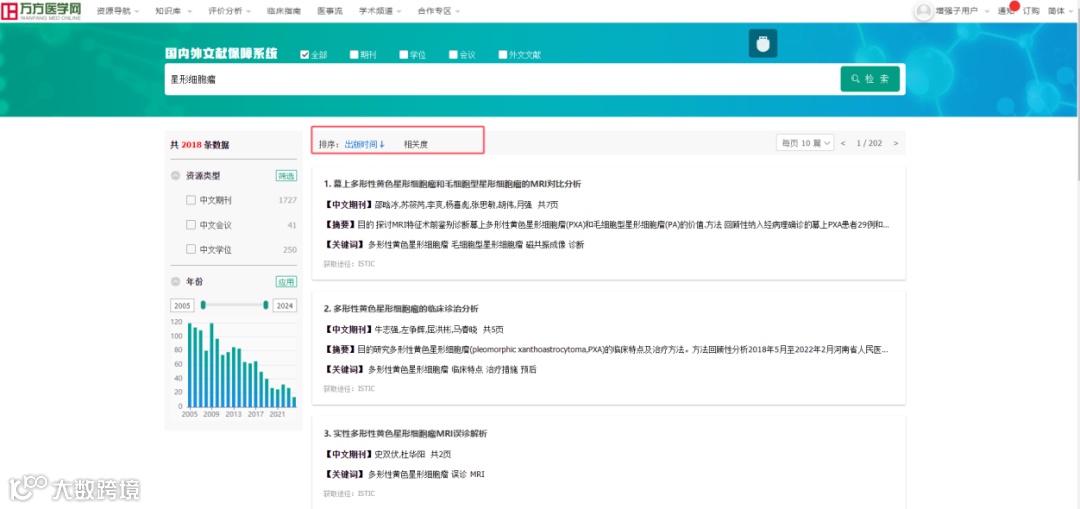The image size is (1080, 509).
Task: Click the year range slider track
Action: coord(234,305)
